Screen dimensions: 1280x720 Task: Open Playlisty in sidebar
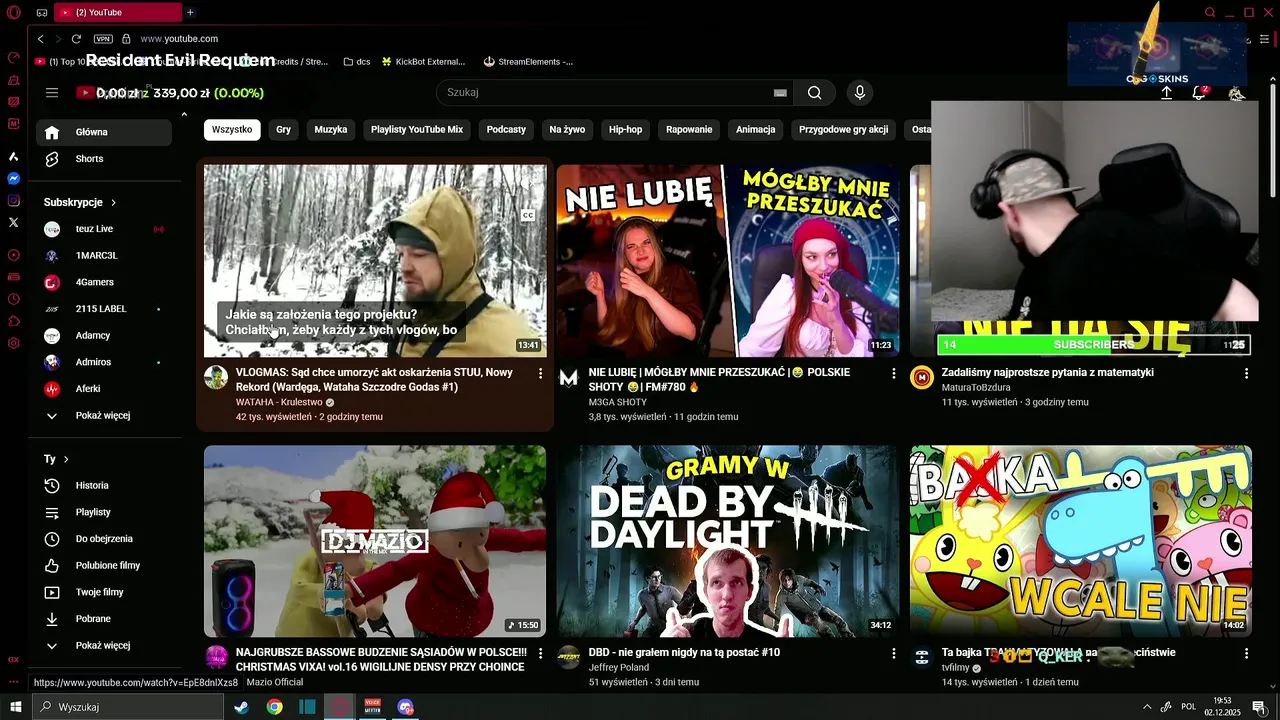click(104, 512)
